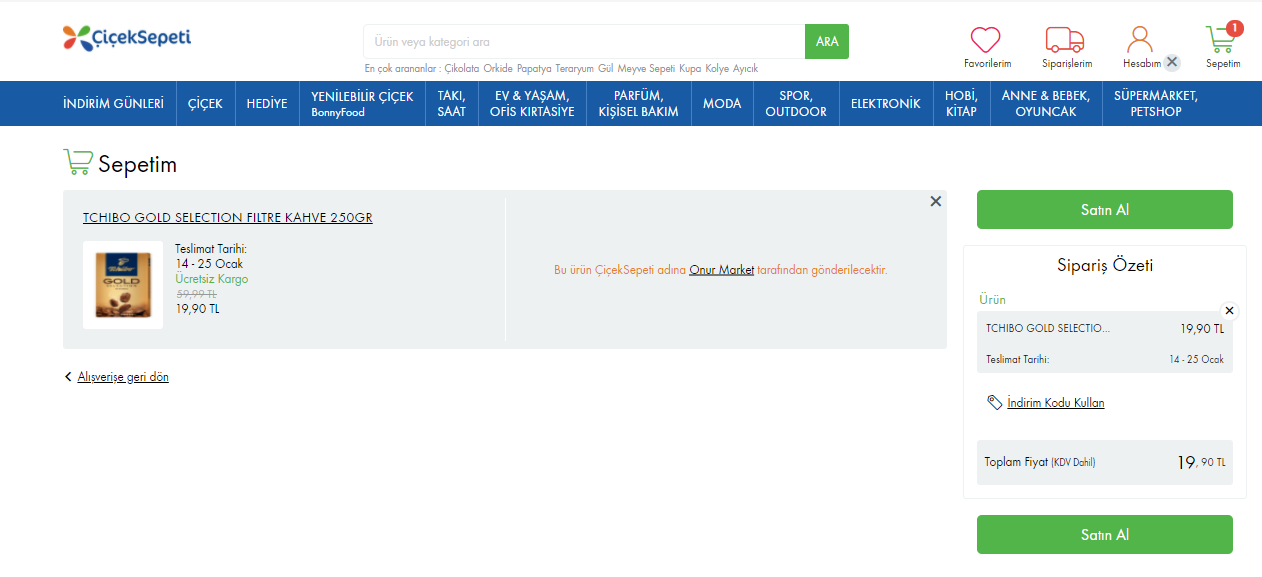The width and height of the screenshot is (1262, 577).
Task: Click the 19,90 TL price under product
Action: tap(197, 309)
